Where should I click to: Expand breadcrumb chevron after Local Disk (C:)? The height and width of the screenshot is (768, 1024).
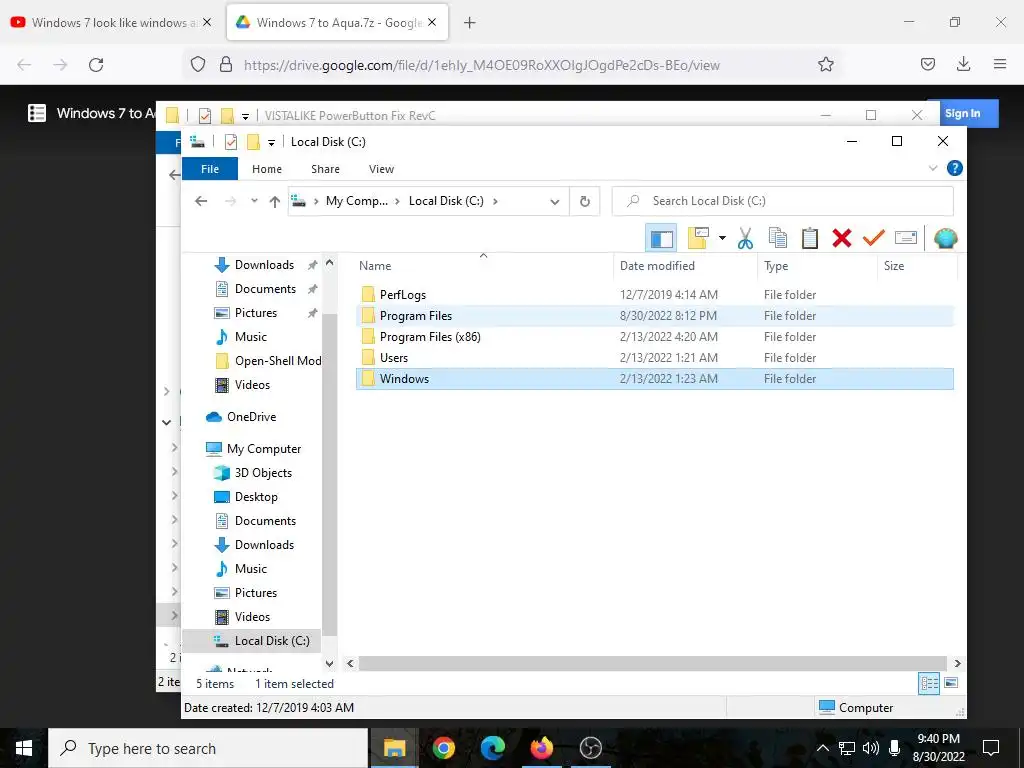coord(495,201)
